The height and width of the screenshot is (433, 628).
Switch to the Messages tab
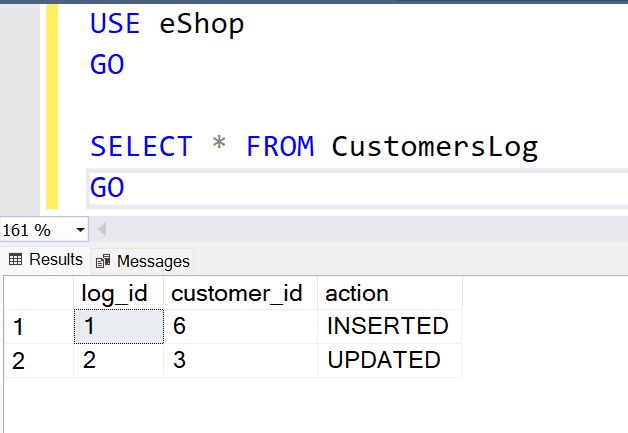(x=143, y=261)
